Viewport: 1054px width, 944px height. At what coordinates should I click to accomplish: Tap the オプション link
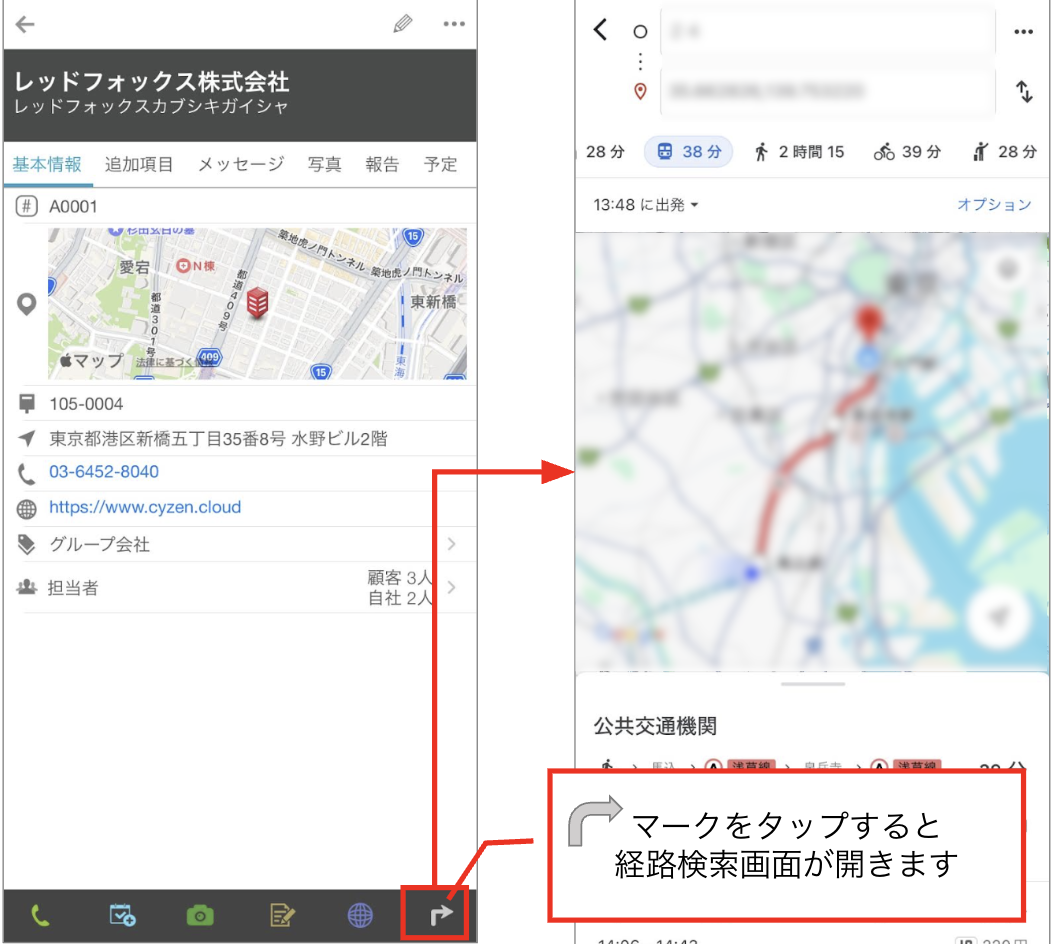pos(994,204)
